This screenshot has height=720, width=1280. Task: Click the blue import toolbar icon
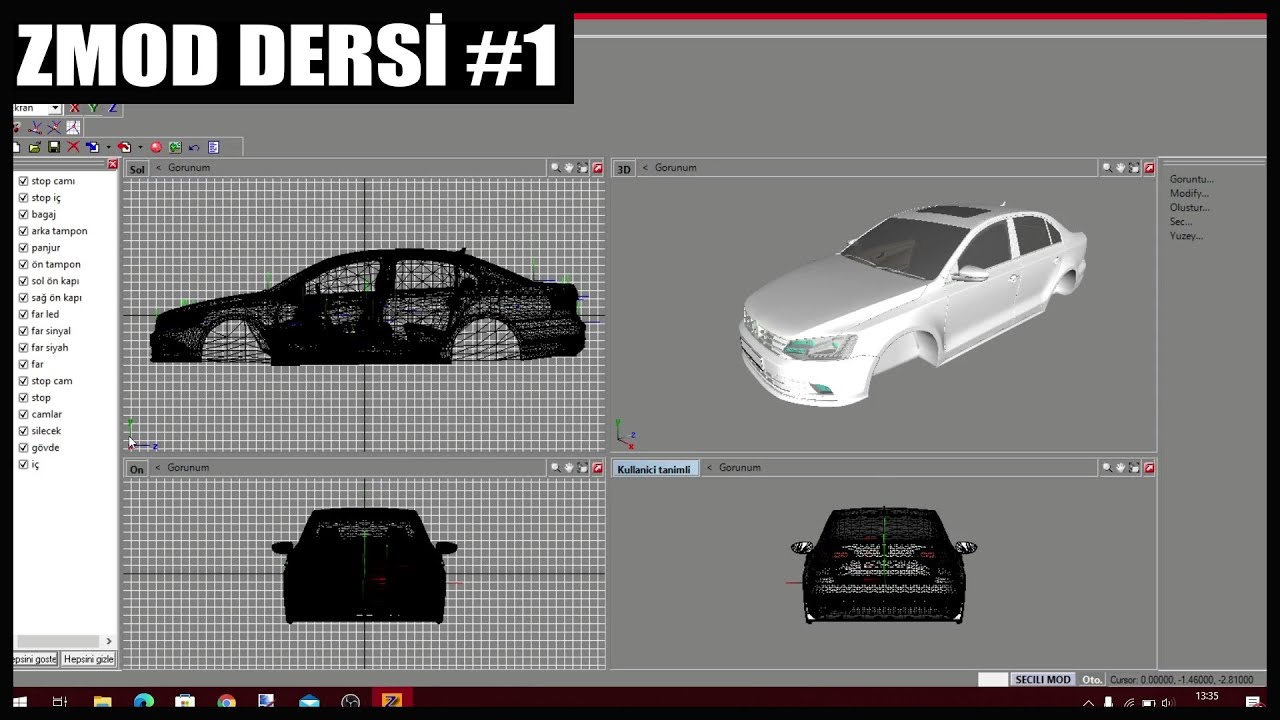(92, 147)
